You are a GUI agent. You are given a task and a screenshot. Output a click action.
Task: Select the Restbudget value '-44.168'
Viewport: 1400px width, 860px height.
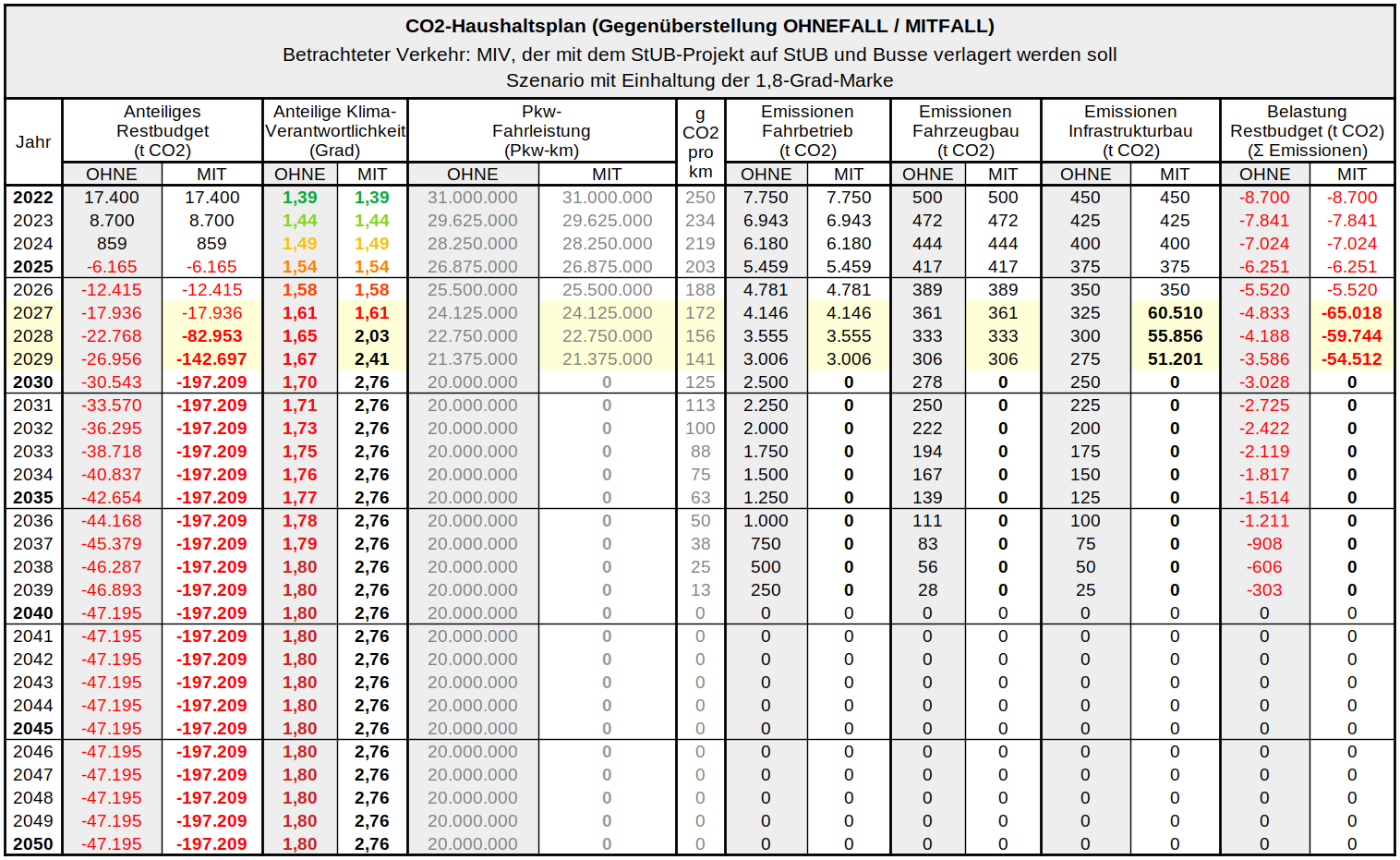(x=112, y=521)
